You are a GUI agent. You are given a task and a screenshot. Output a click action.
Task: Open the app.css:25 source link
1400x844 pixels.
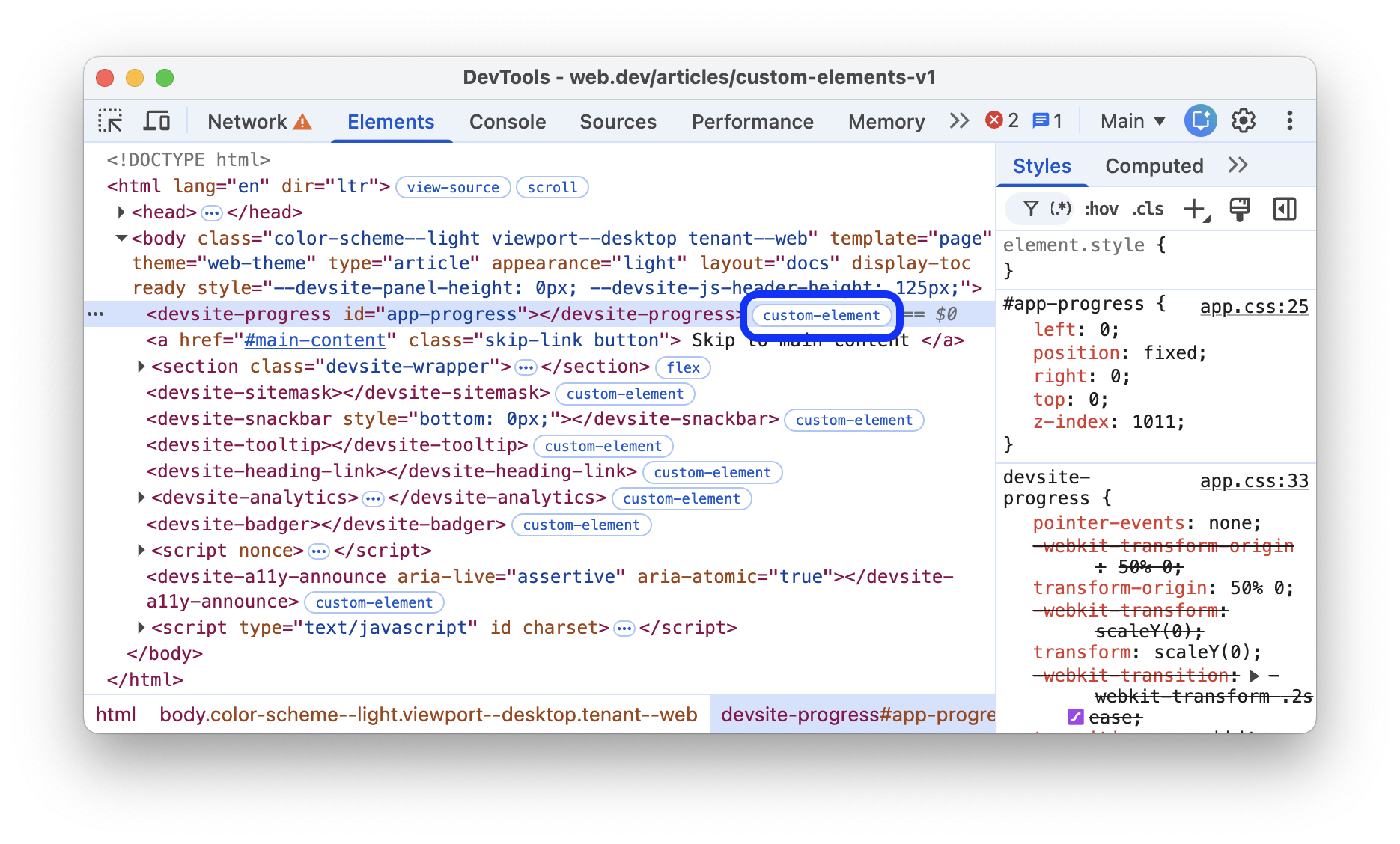point(1254,307)
